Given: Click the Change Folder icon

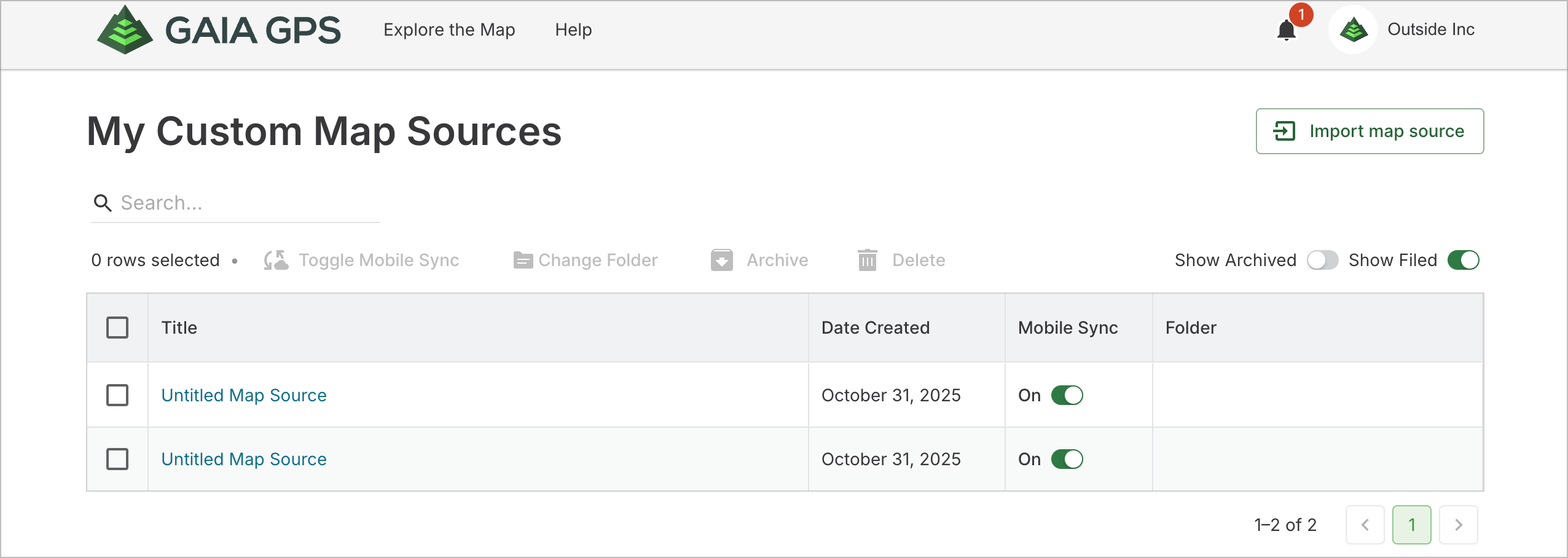Looking at the screenshot, I should pos(523,261).
